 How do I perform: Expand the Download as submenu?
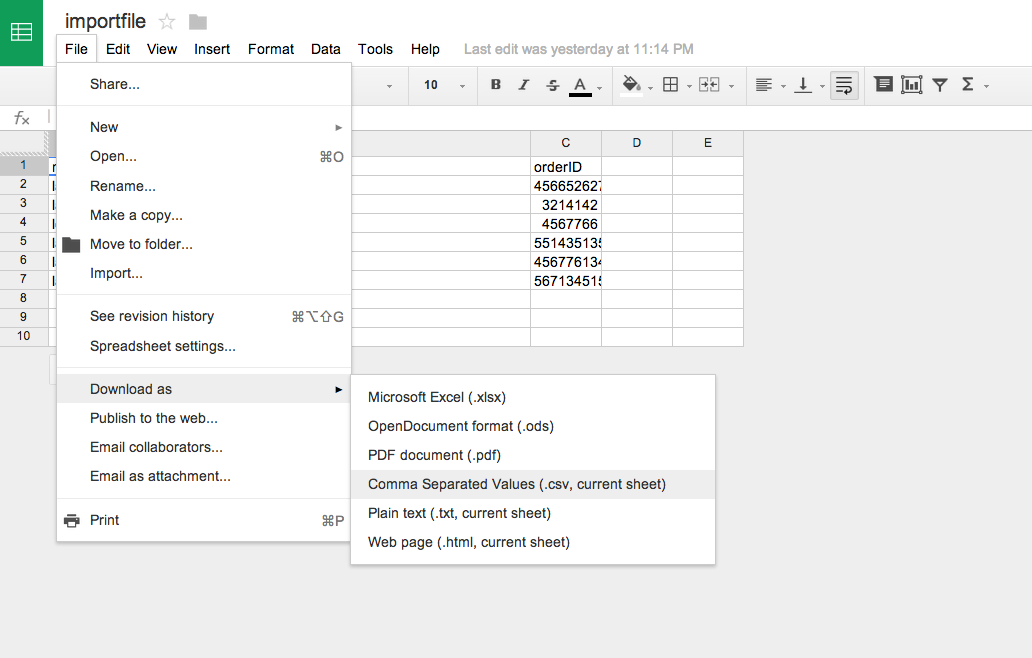point(204,389)
